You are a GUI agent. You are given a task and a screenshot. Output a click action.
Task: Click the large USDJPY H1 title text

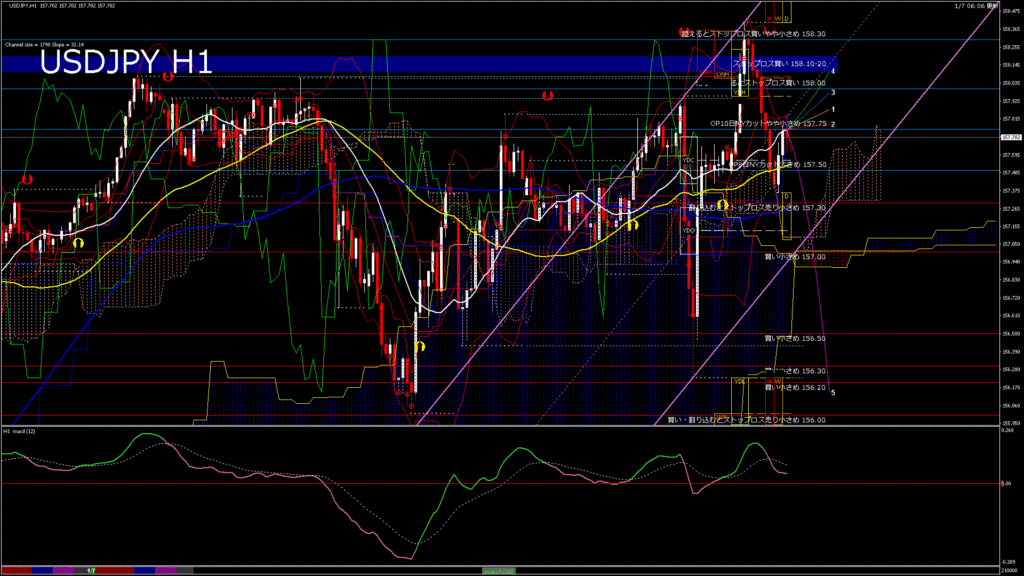(x=125, y=63)
